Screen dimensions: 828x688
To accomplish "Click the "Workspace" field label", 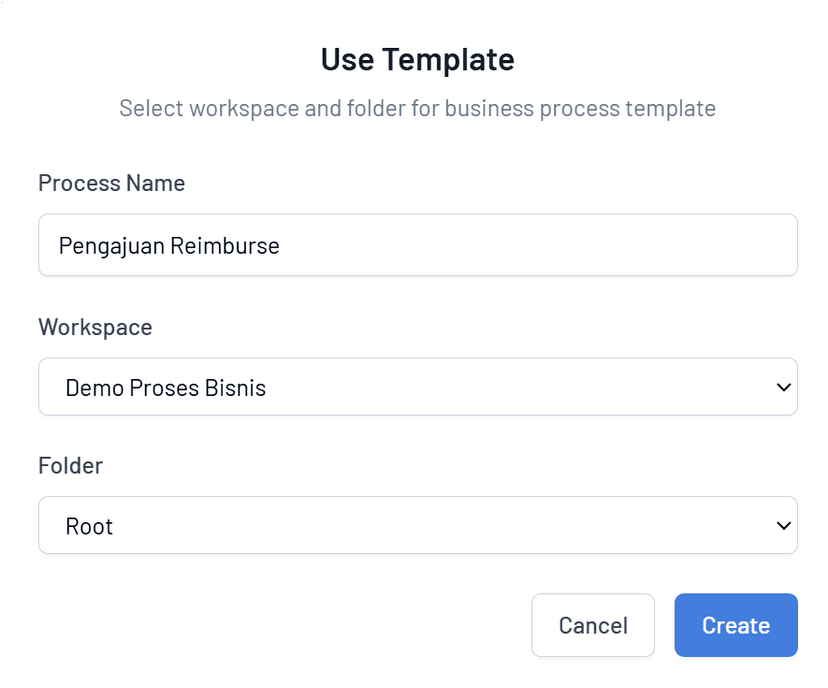I will tap(95, 327).
